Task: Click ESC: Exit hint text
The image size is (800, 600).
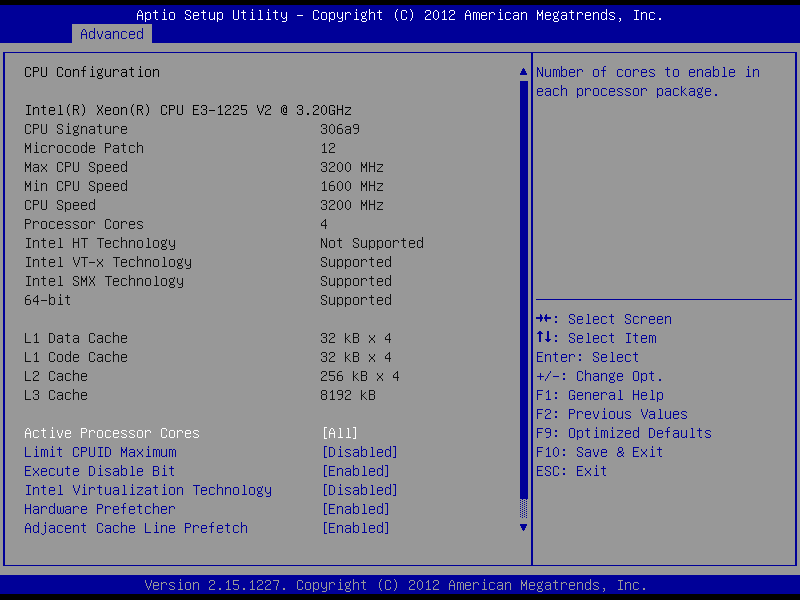Action: pyautogui.click(x=571, y=471)
